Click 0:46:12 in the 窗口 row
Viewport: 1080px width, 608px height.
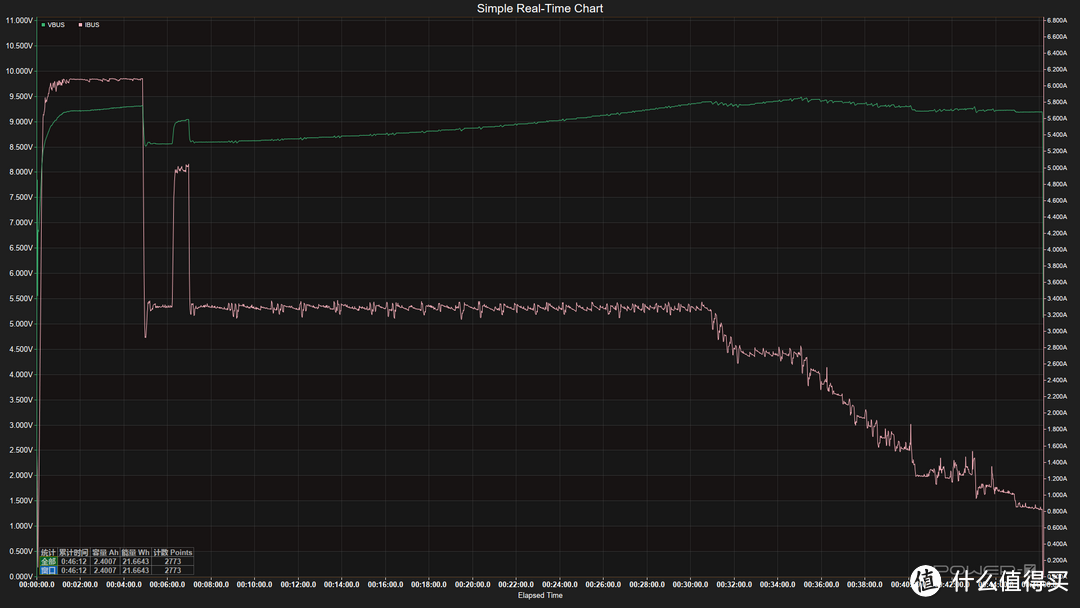(x=74, y=570)
